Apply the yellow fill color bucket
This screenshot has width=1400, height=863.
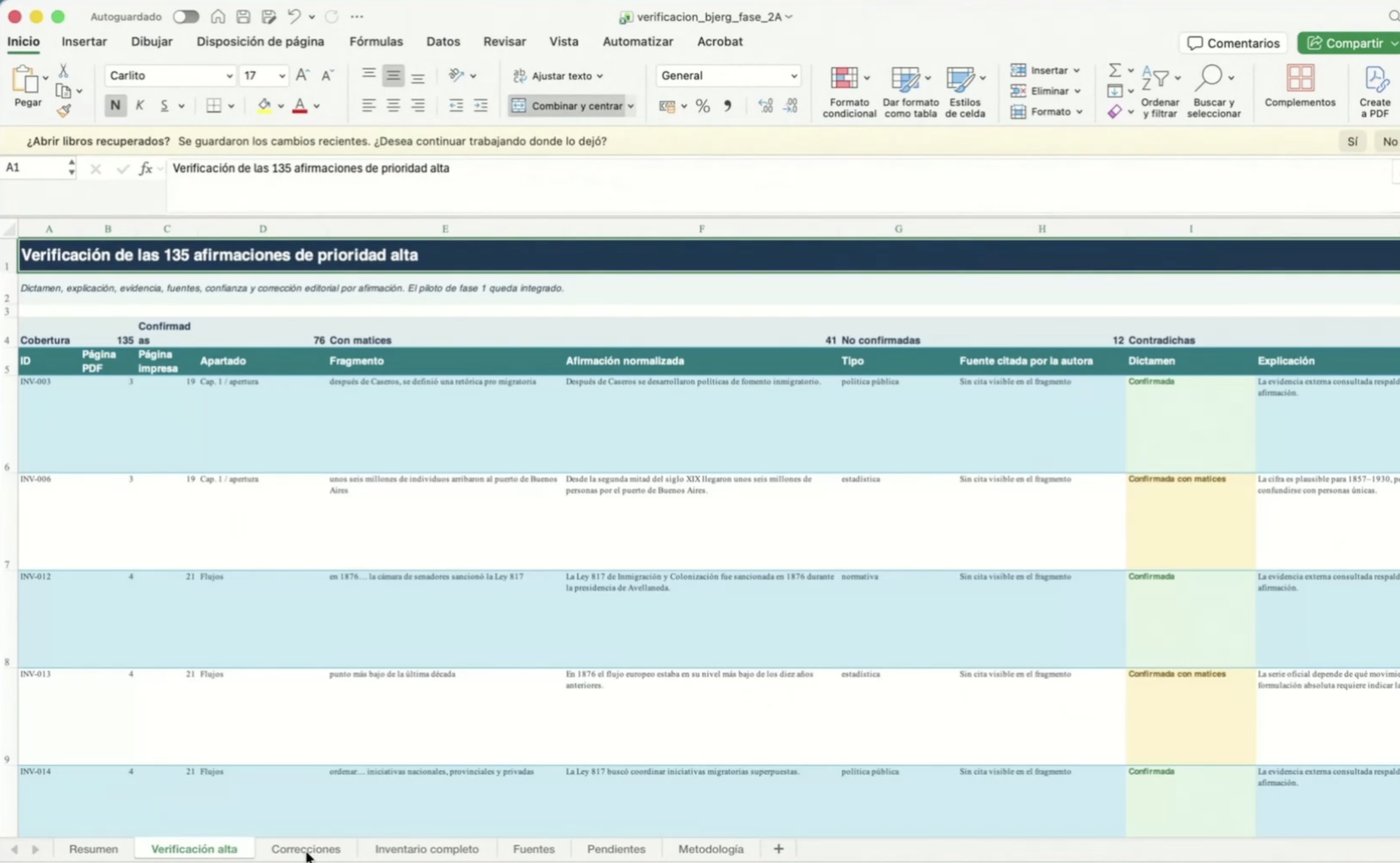point(264,105)
